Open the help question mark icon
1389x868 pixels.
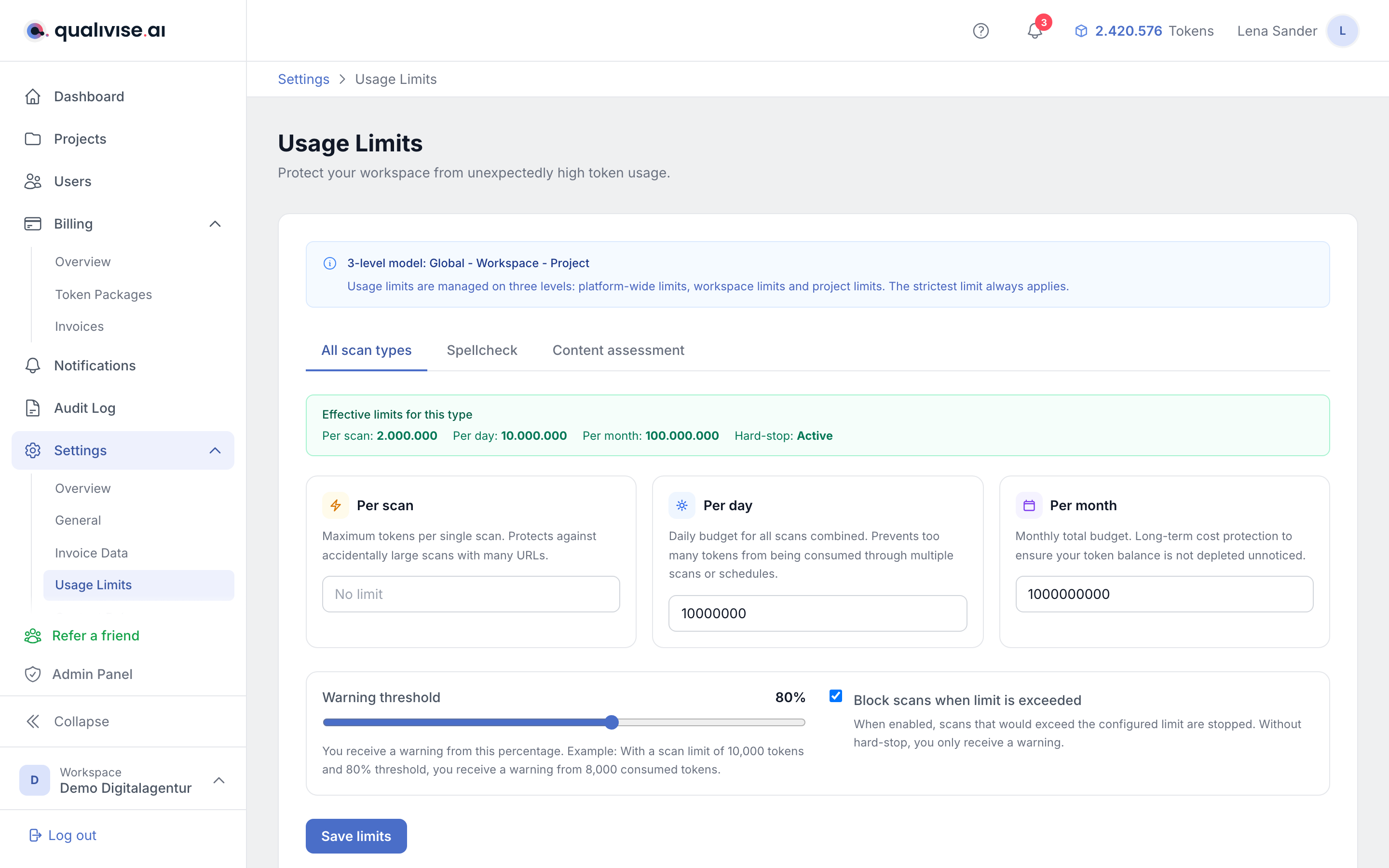click(980, 31)
